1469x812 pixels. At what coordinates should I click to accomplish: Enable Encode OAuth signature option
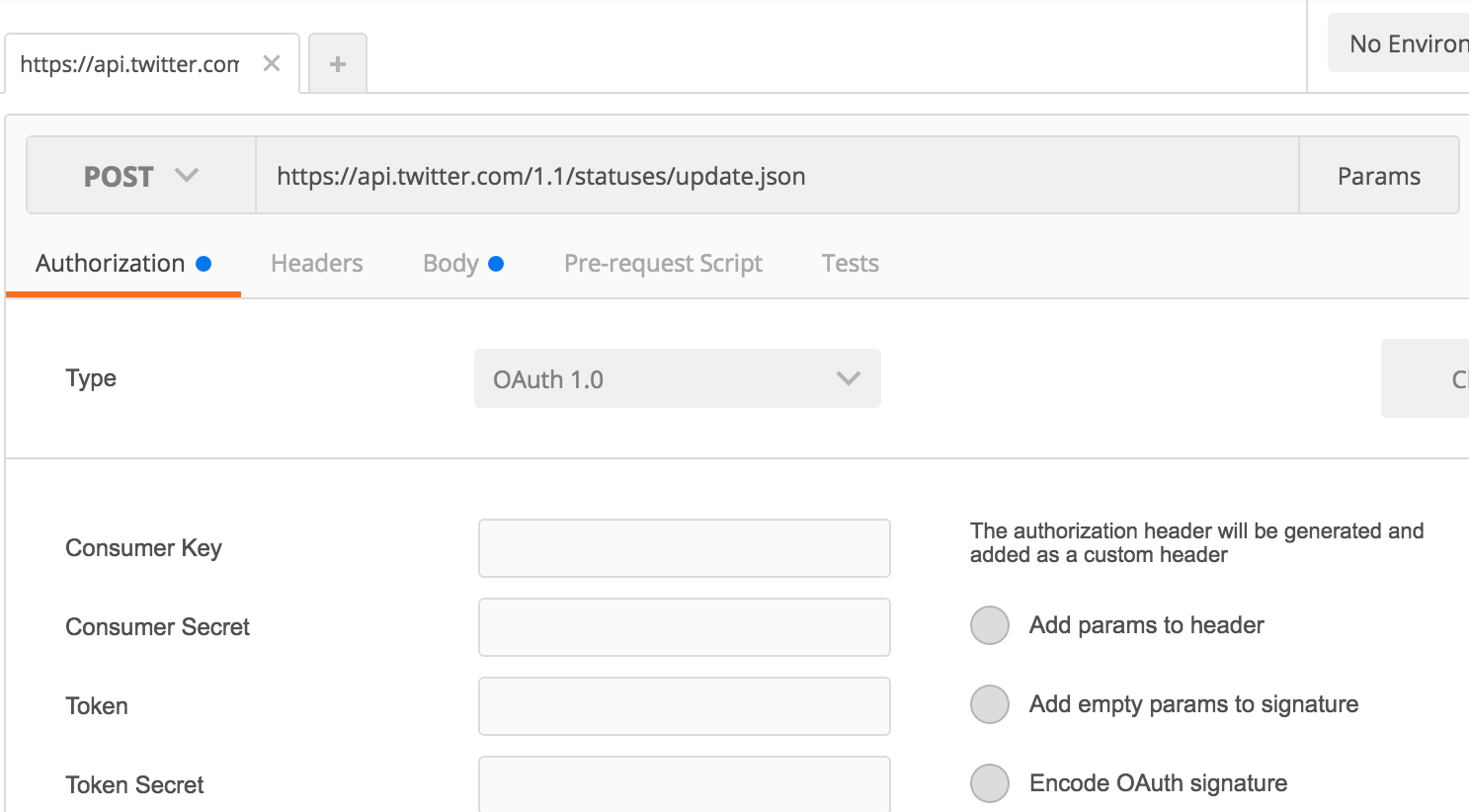click(990, 783)
